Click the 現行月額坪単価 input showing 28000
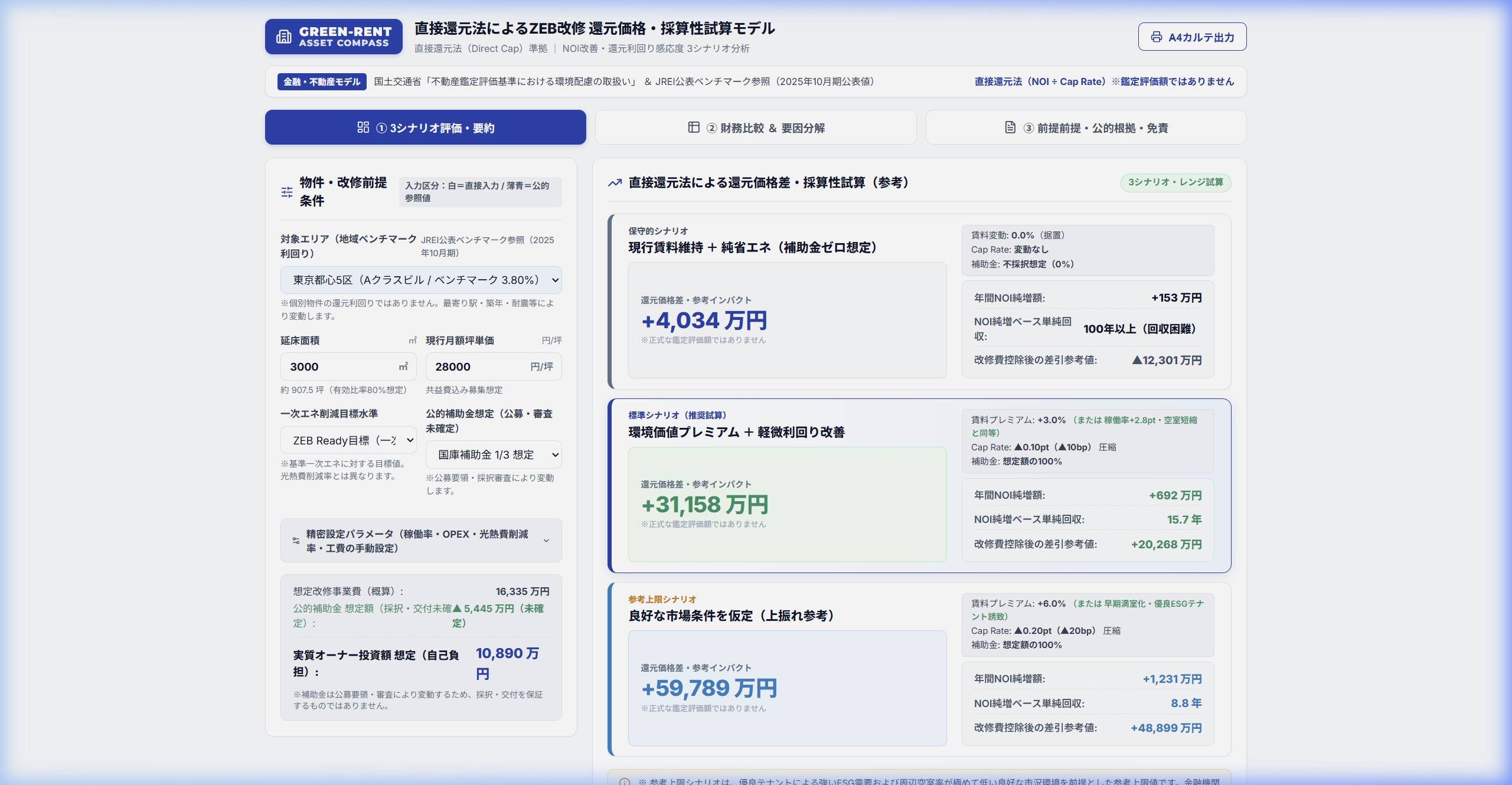Screen dimensions: 1512x785 (494, 367)
